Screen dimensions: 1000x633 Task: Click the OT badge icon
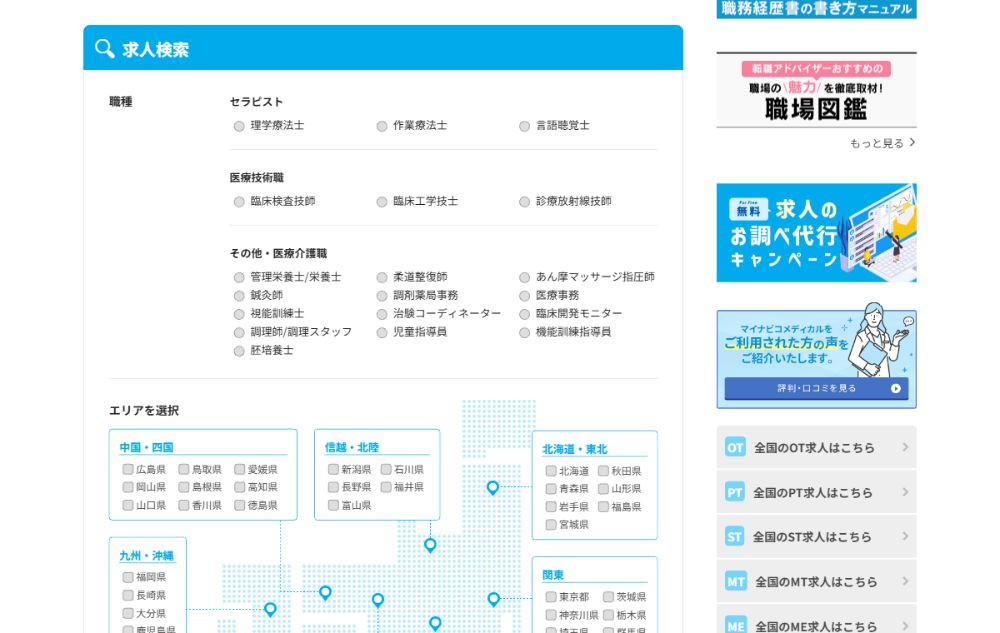click(x=735, y=447)
